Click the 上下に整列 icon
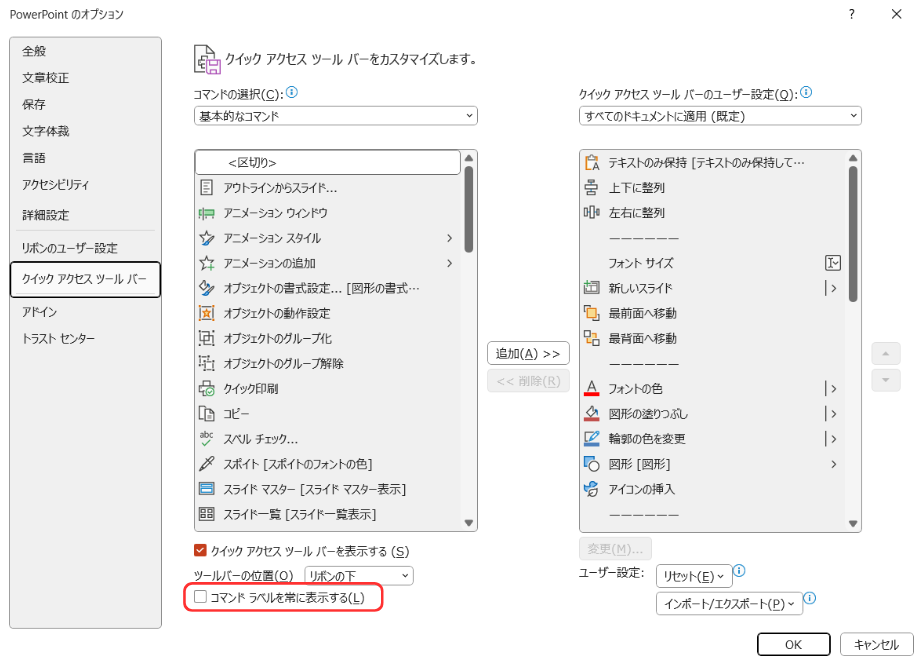Screen dimensions: 919x659 coord(591,188)
